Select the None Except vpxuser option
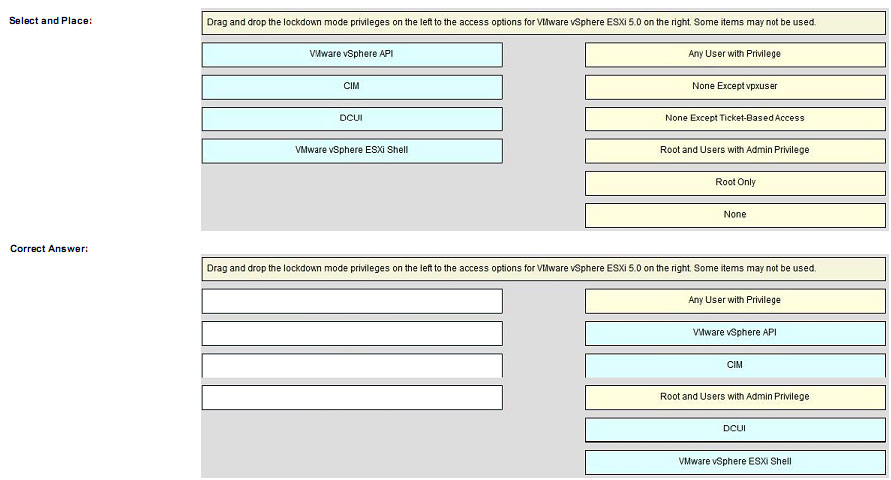The width and height of the screenshot is (891, 480). [x=735, y=87]
